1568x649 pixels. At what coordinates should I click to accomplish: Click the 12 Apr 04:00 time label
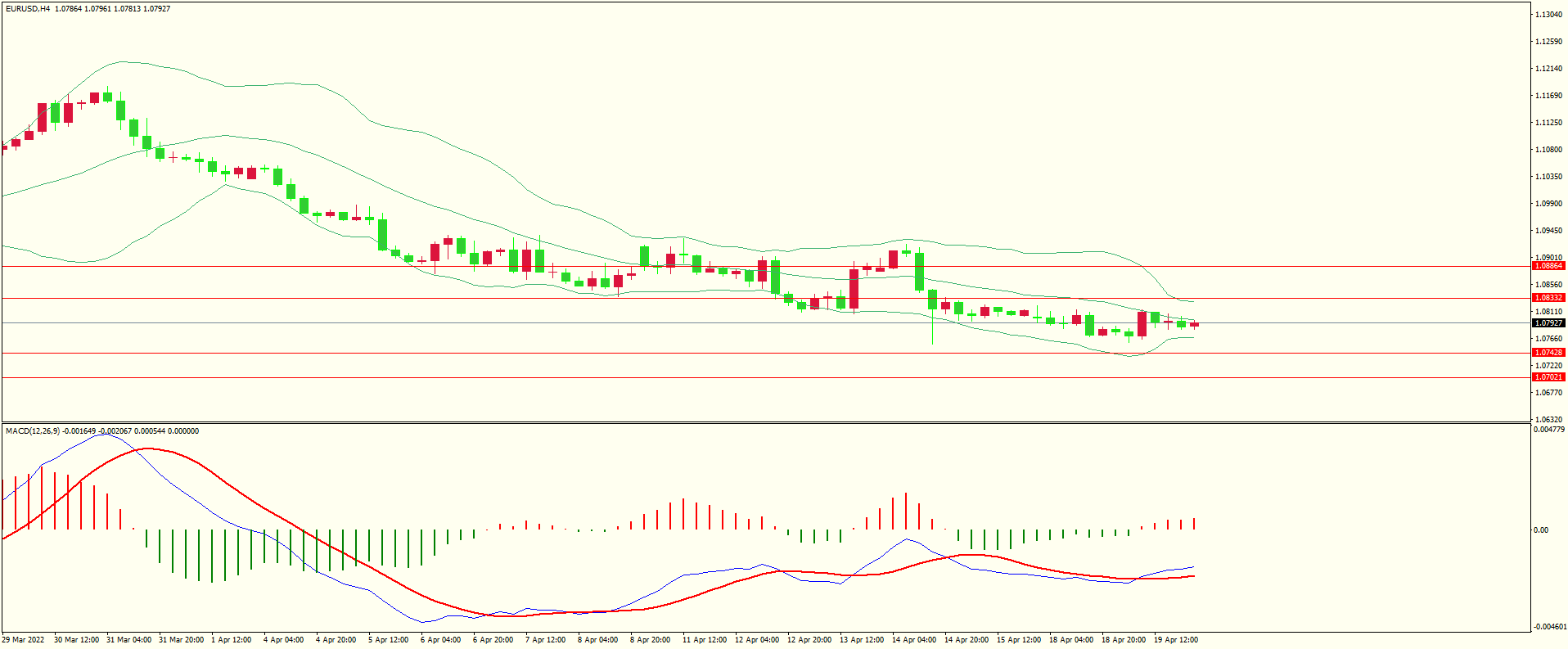[x=757, y=640]
